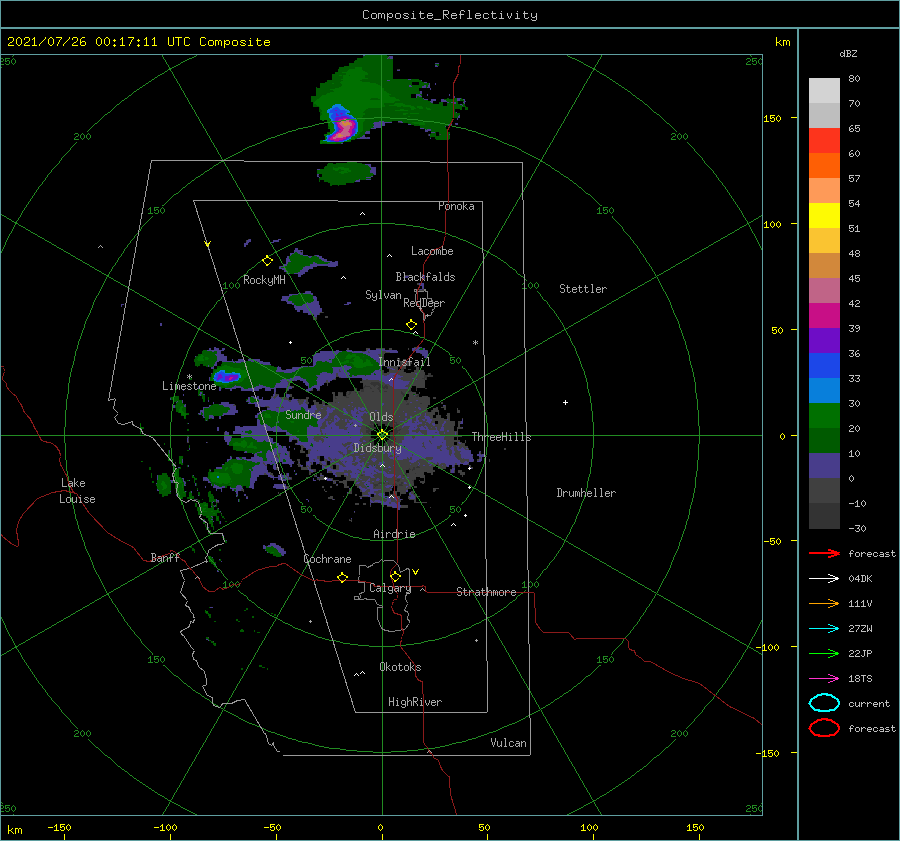Click the RockyMH label
Image resolution: width=900 pixels, height=841 pixels.
(264, 280)
